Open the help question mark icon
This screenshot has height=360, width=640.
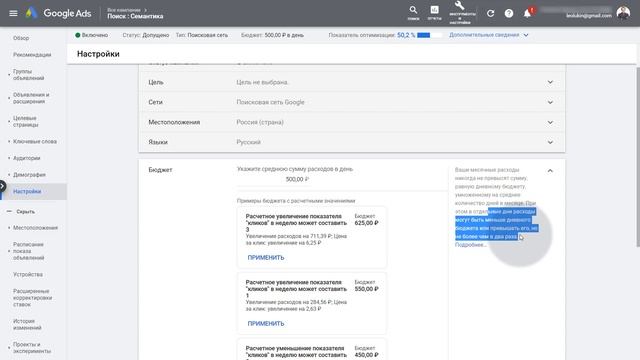tap(509, 13)
